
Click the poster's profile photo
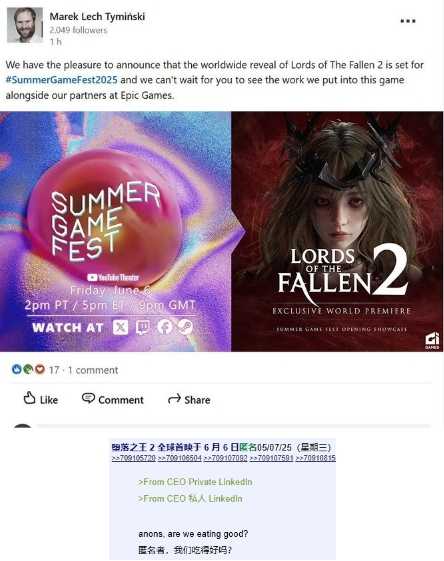pyautogui.click(x=25, y=25)
